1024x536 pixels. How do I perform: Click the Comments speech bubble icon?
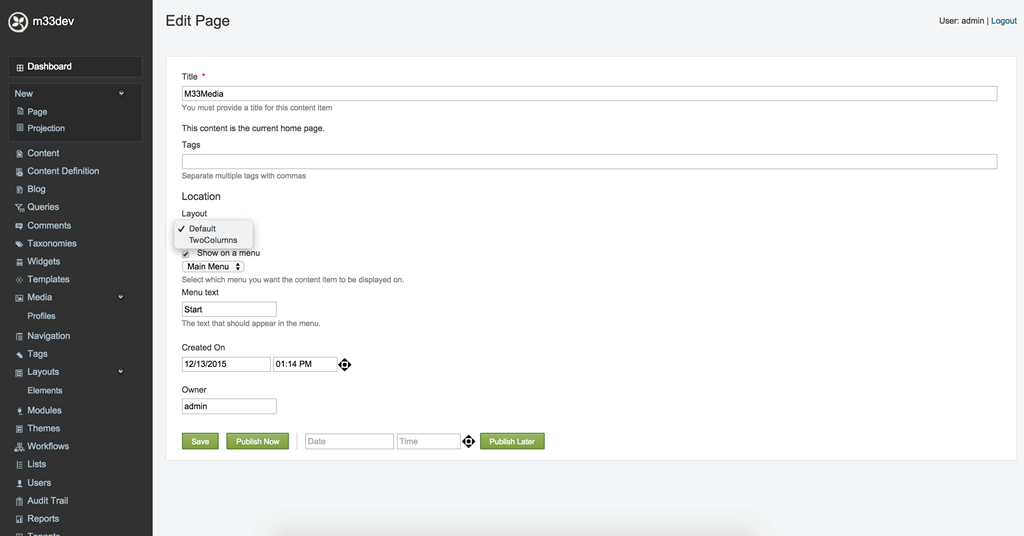click(x=19, y=226)
